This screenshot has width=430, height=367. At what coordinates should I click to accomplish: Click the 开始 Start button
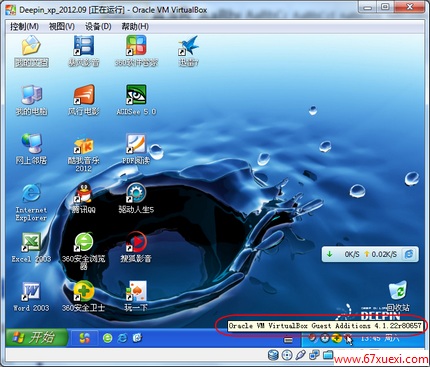(36, 338)
